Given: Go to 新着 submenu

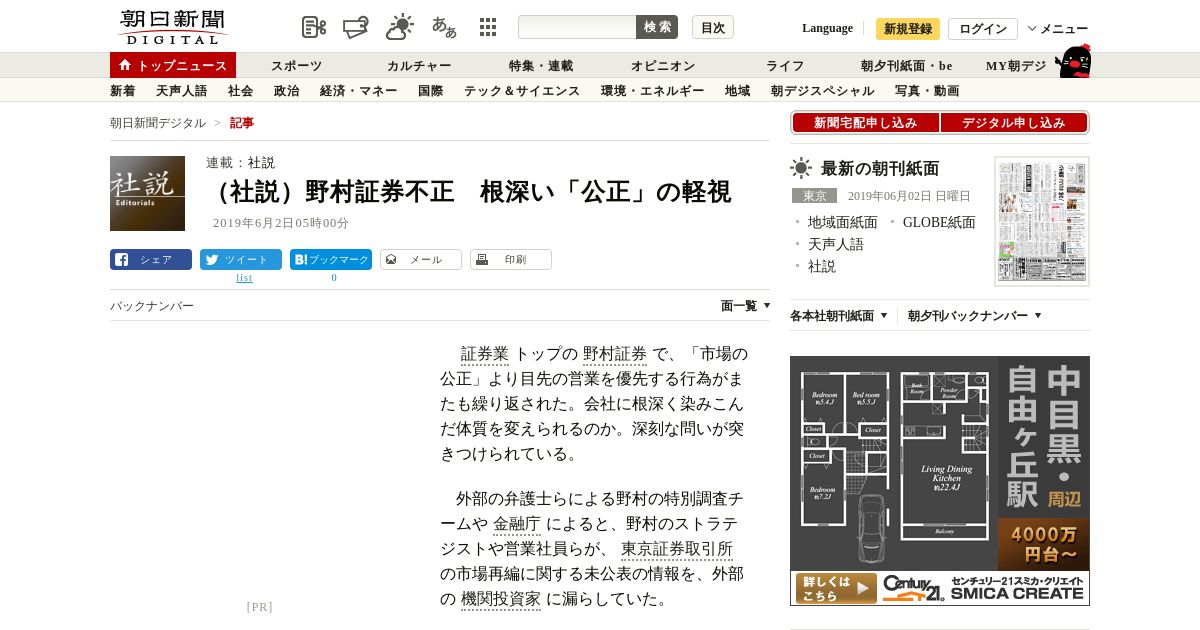Looking at the screenshot, I should (x=122, y=91).
